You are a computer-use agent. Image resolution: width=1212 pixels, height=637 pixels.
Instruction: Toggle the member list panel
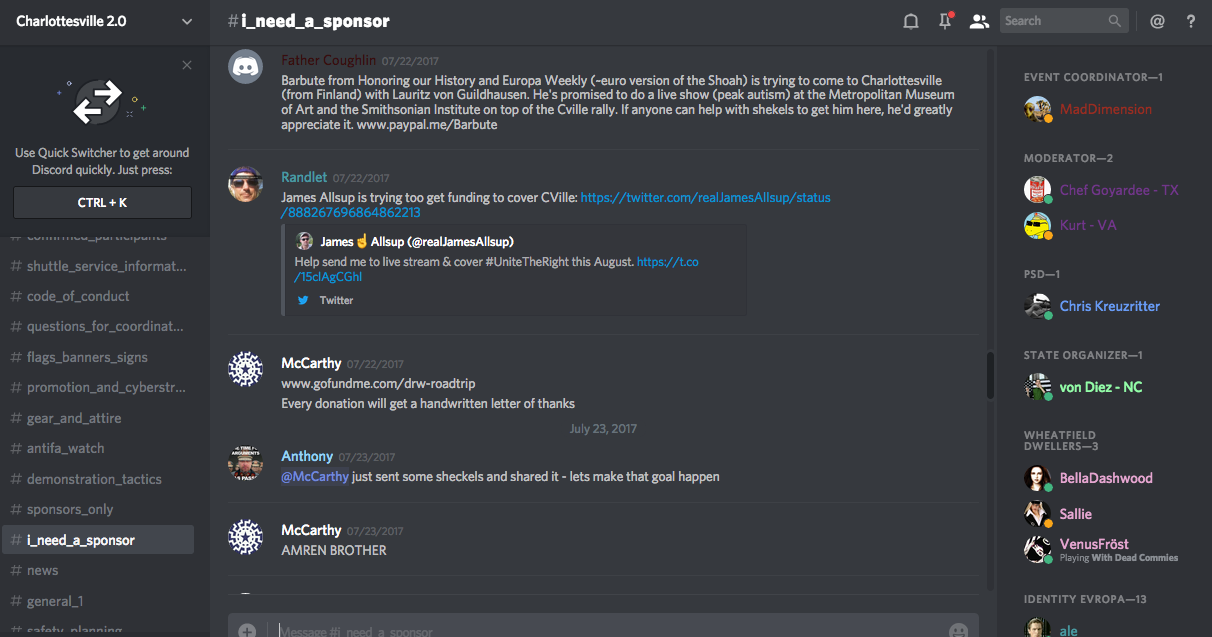(x=979, y=21)
